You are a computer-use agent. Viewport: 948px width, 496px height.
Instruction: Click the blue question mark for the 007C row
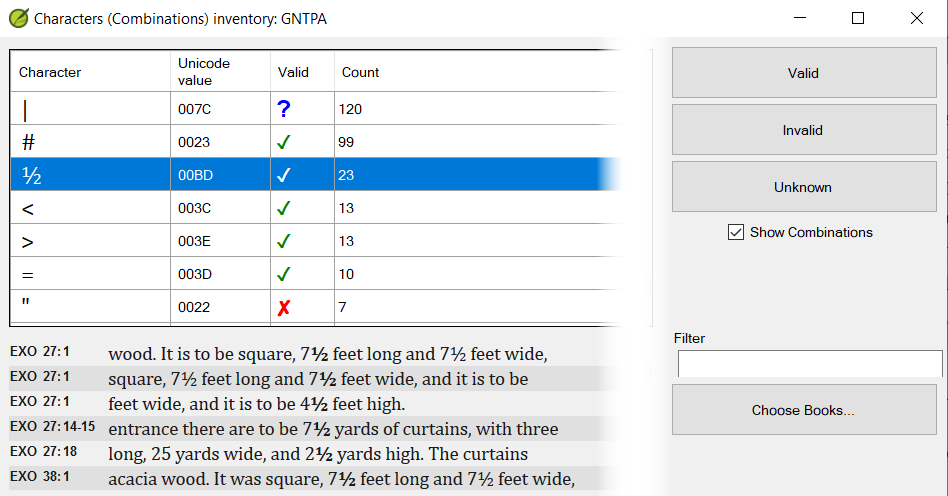tap(283, 109)
